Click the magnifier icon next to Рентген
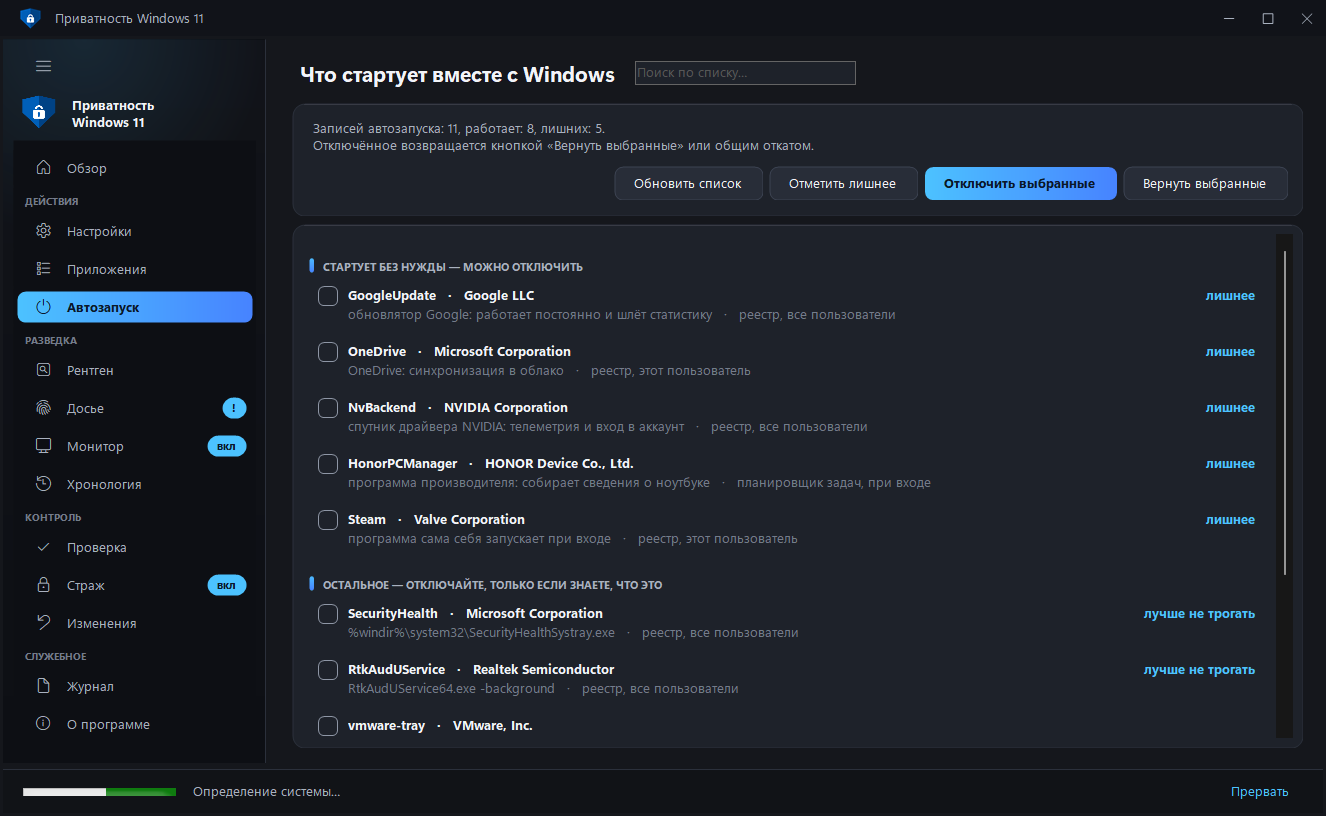Image resolution: width=1326 pixels, height=816 pixels. click(x=43, y=370)
